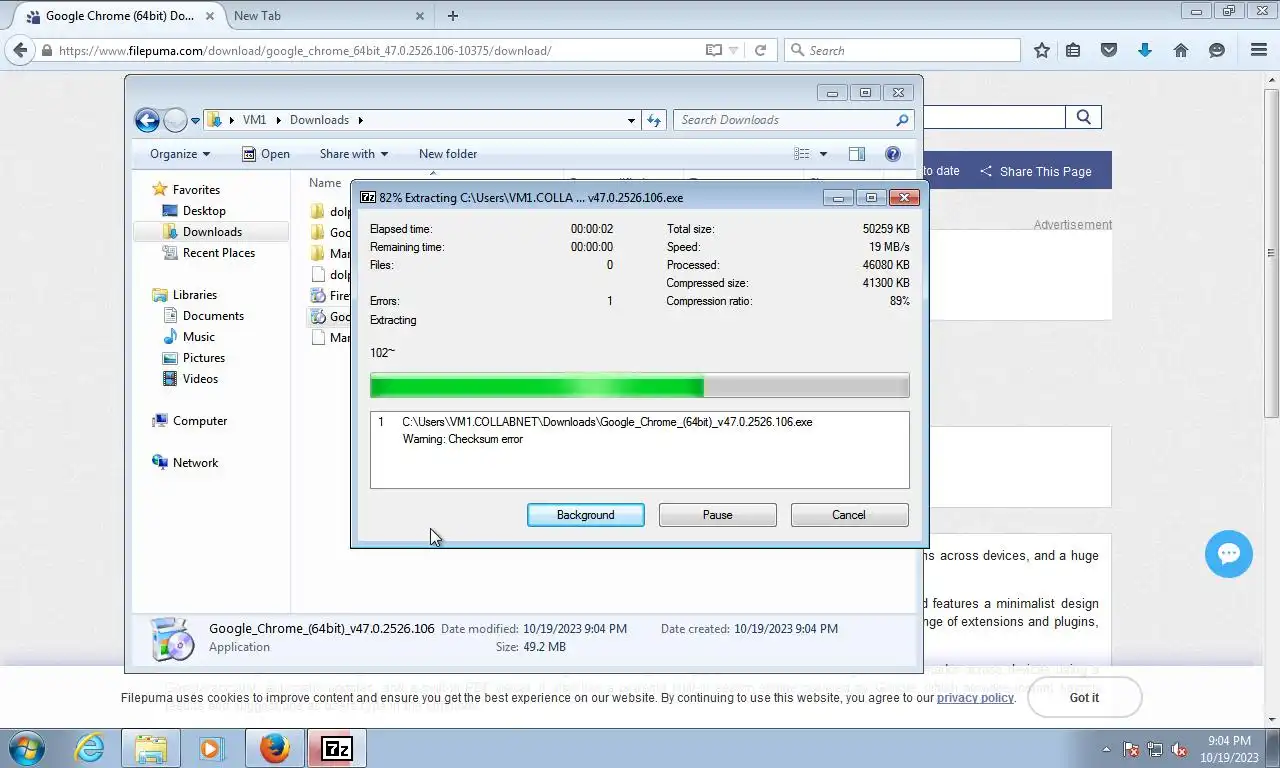The width and height of the screenshot is (1280, 768).
Task: Open Documents library
Action: click(212, 316)
